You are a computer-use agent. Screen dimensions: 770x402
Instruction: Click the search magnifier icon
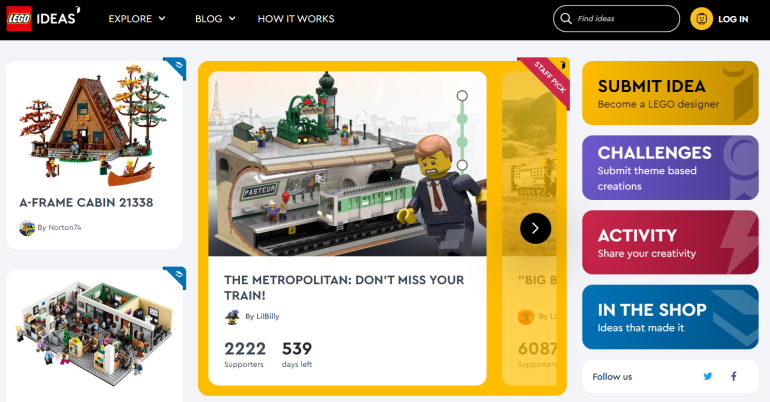coord(566,19)
